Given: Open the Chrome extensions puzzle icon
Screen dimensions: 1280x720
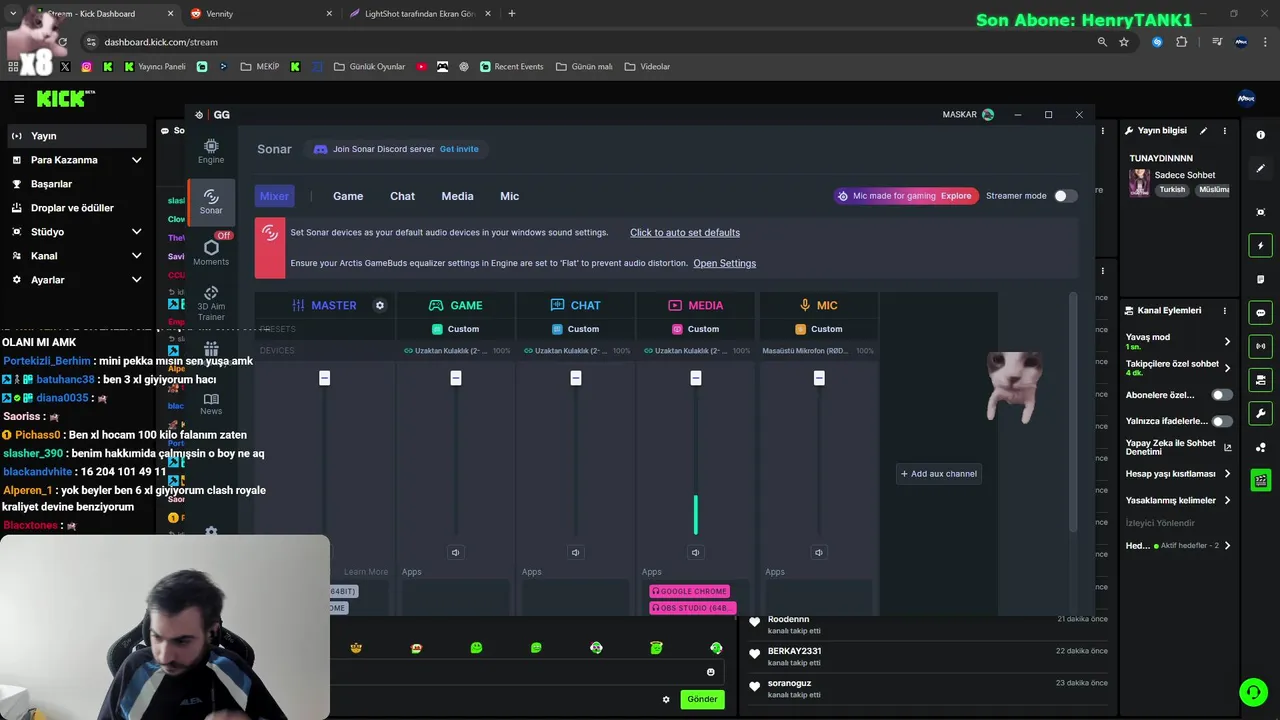Looking at the screenshot, I should point(1182,42).
